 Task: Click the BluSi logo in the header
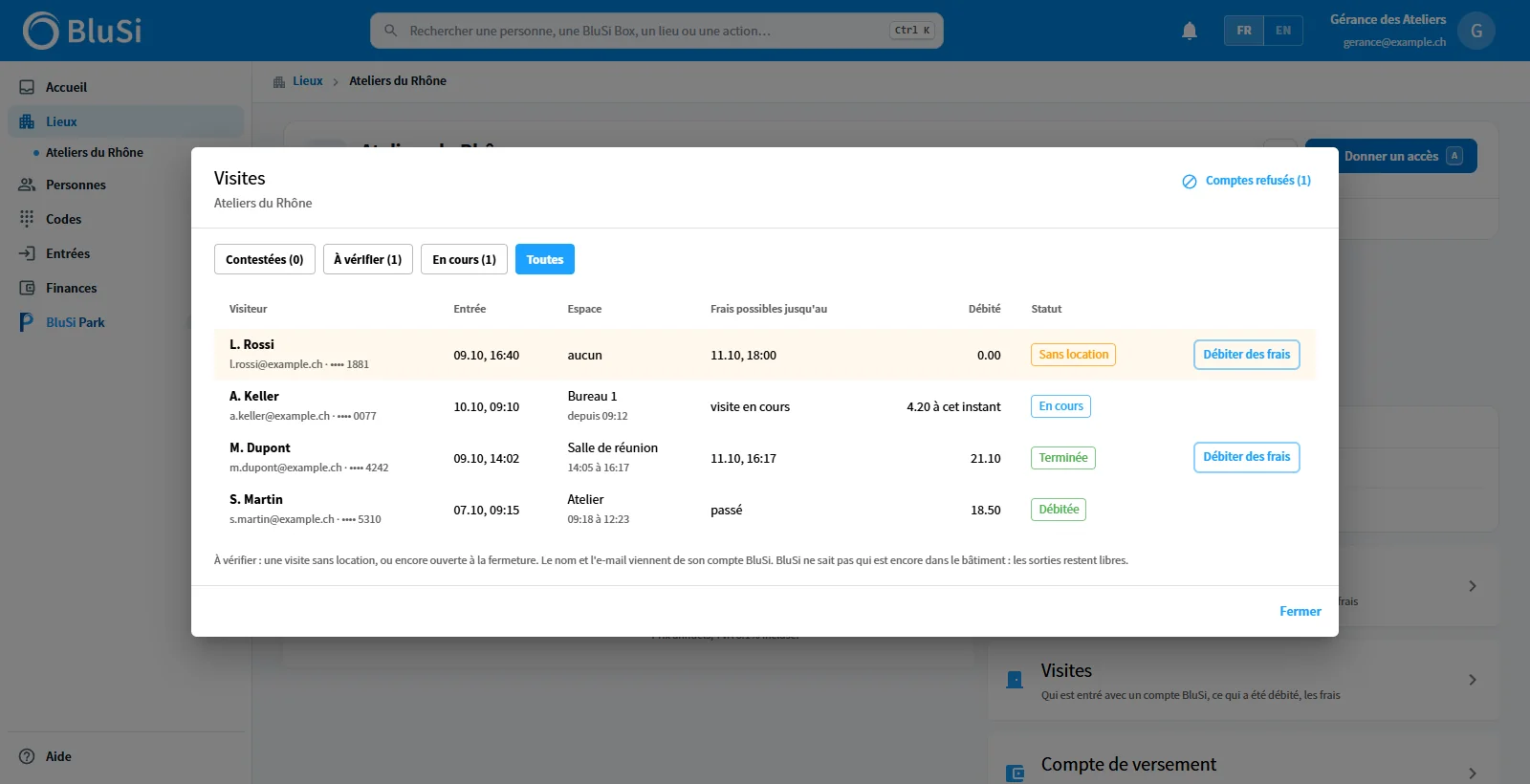pos(82,31)
